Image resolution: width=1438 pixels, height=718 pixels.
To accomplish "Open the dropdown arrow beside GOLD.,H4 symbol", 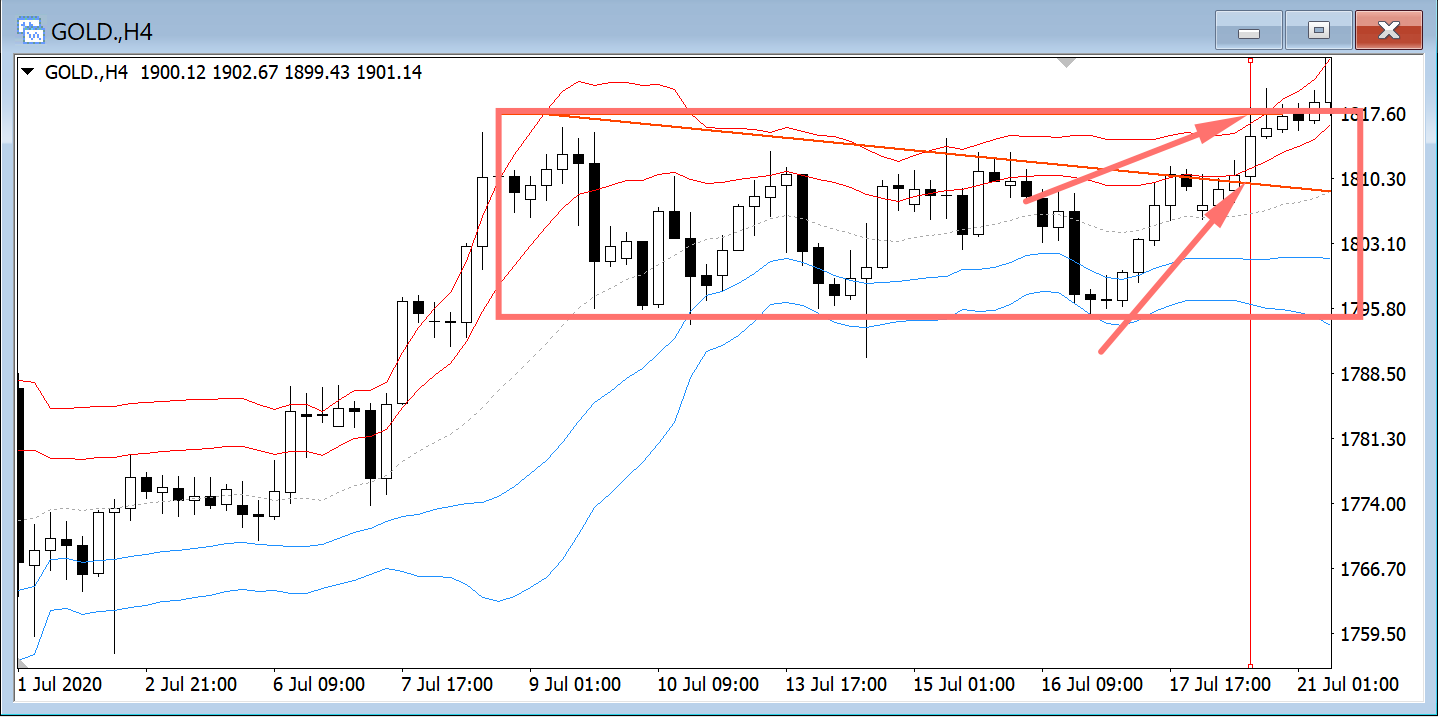I will 27,73.
